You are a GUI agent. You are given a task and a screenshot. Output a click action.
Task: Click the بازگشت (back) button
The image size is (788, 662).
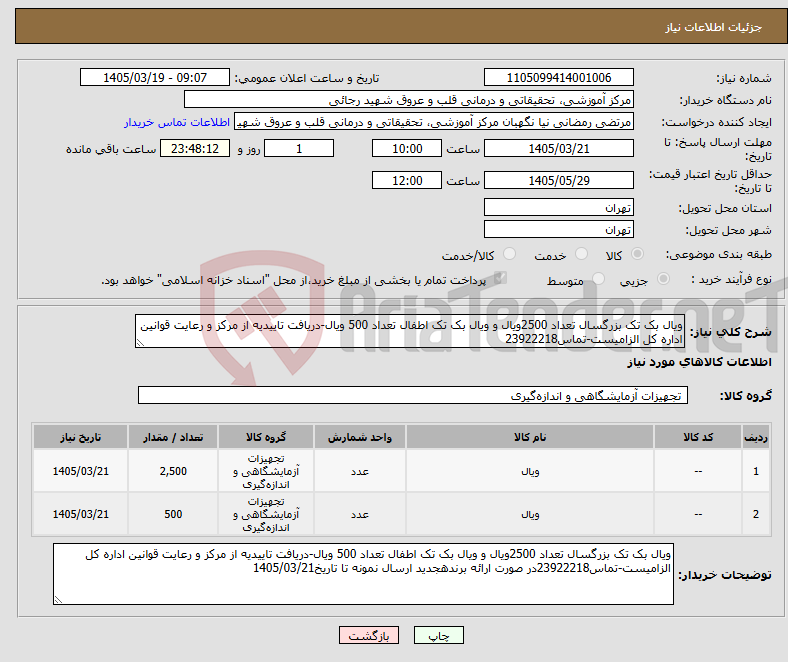click(369, 635)
